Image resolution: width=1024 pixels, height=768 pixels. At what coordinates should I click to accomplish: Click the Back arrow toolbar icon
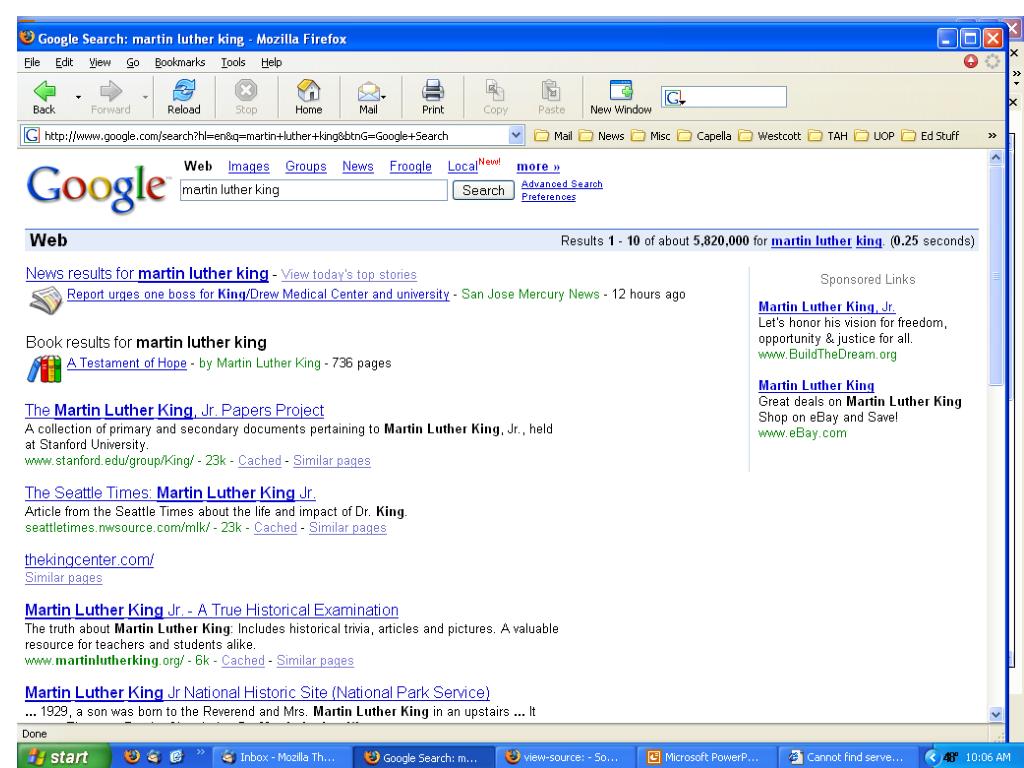tap(44, 91)
